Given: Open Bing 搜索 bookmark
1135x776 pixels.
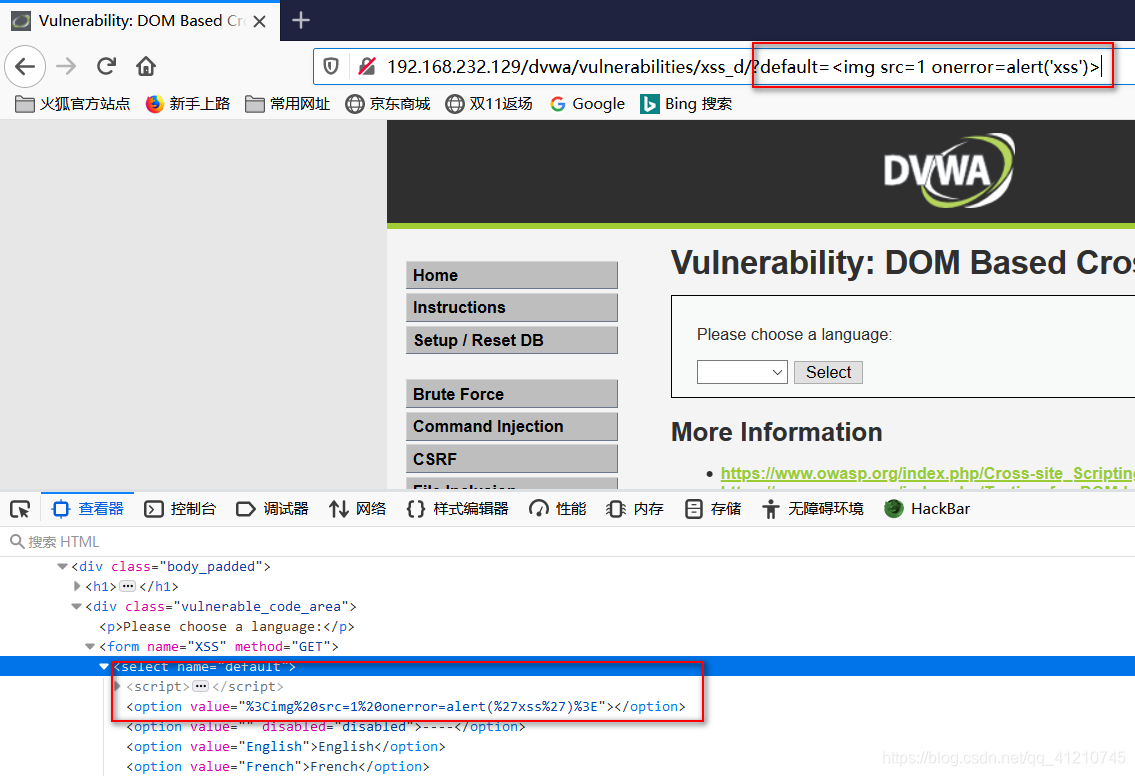Looking at the screenshot, I should [x=686, y=104].
